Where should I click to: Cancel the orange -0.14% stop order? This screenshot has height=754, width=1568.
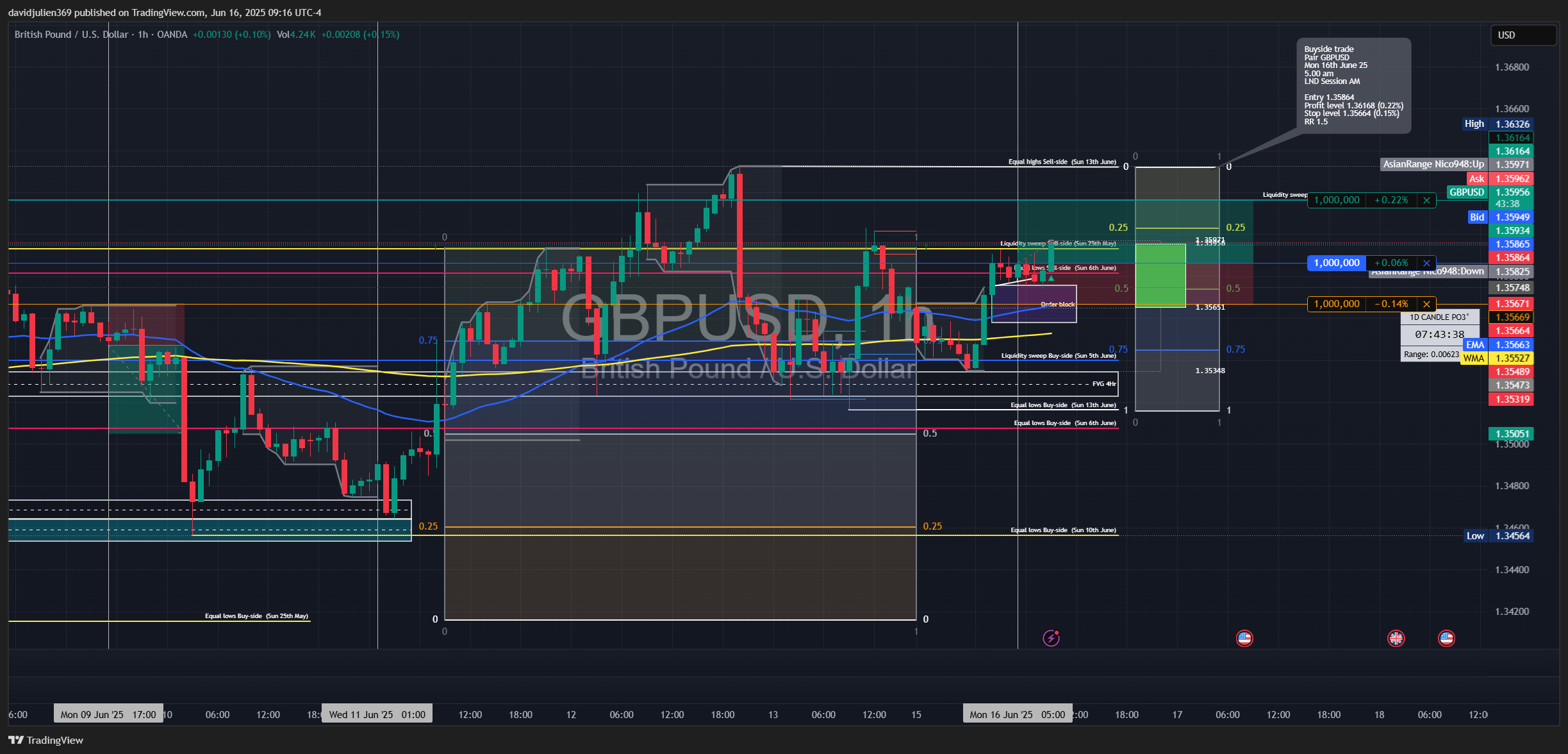point(1426,304)
